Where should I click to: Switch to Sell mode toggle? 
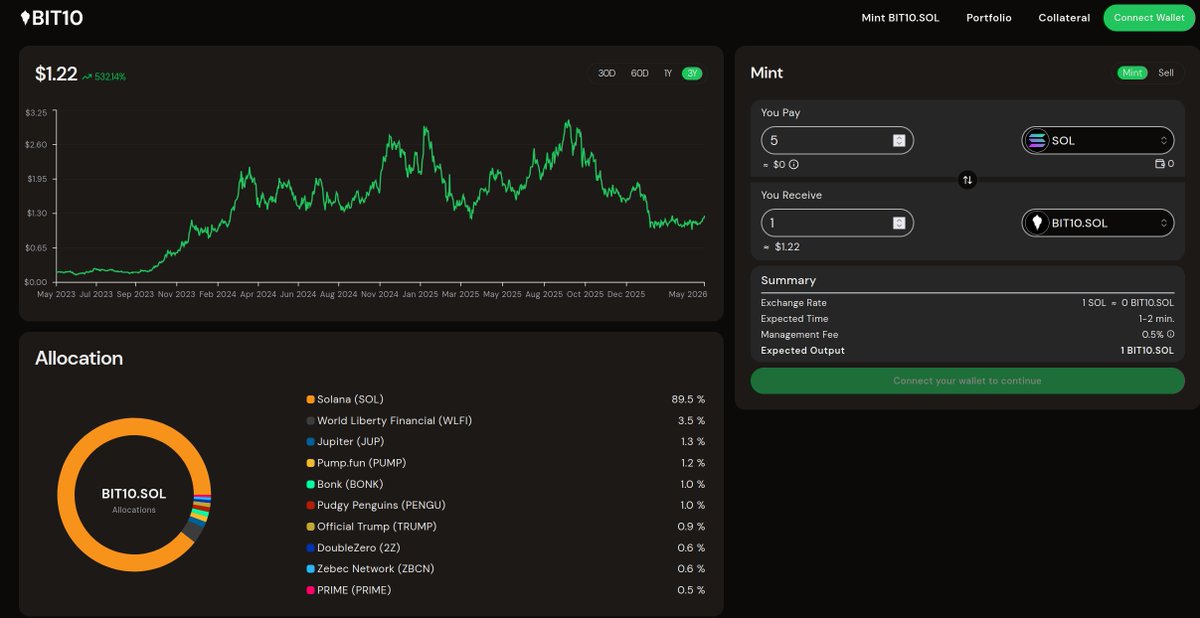click(x=1166, y=73)
